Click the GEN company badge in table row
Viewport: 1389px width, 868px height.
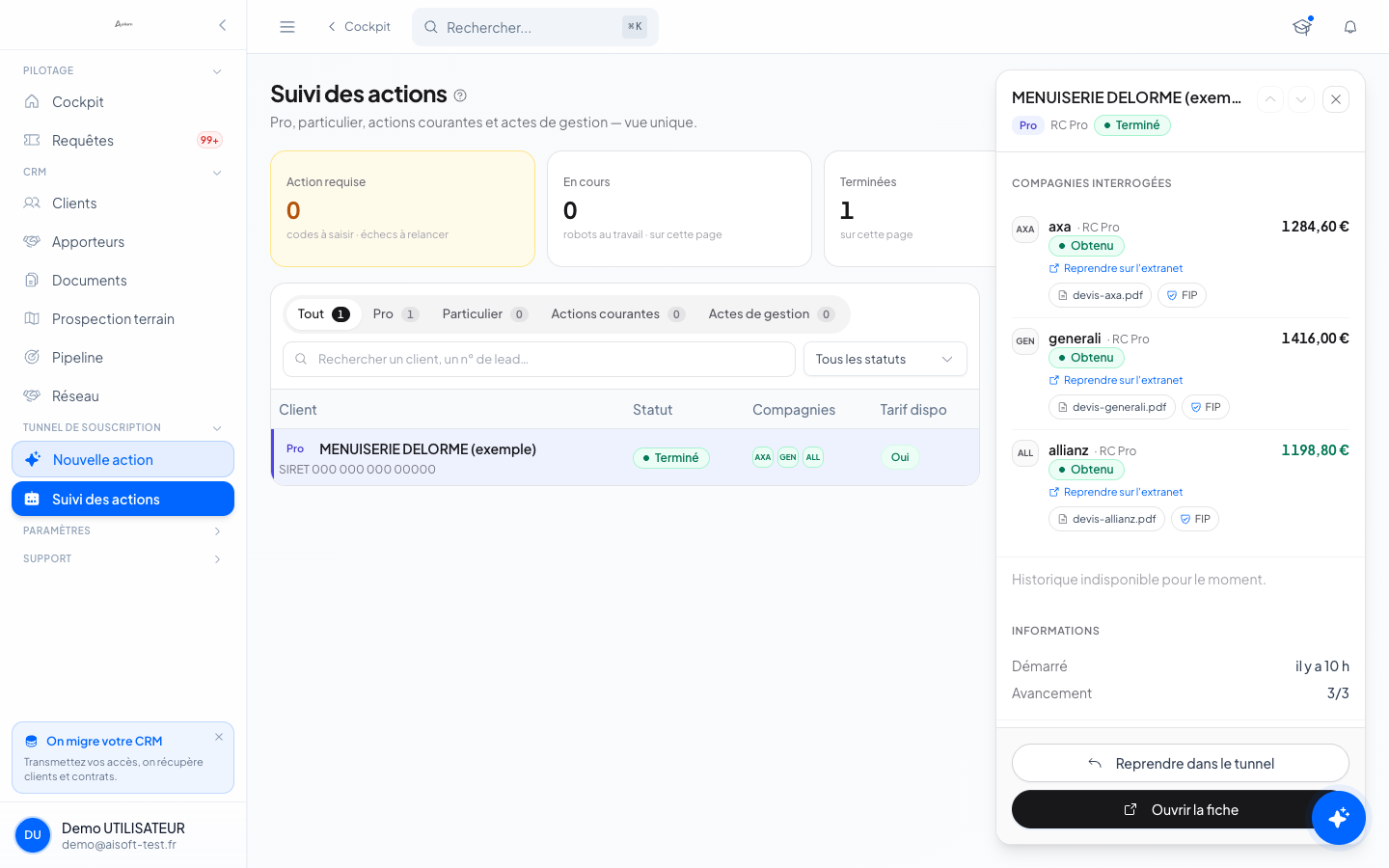point(788,457)
